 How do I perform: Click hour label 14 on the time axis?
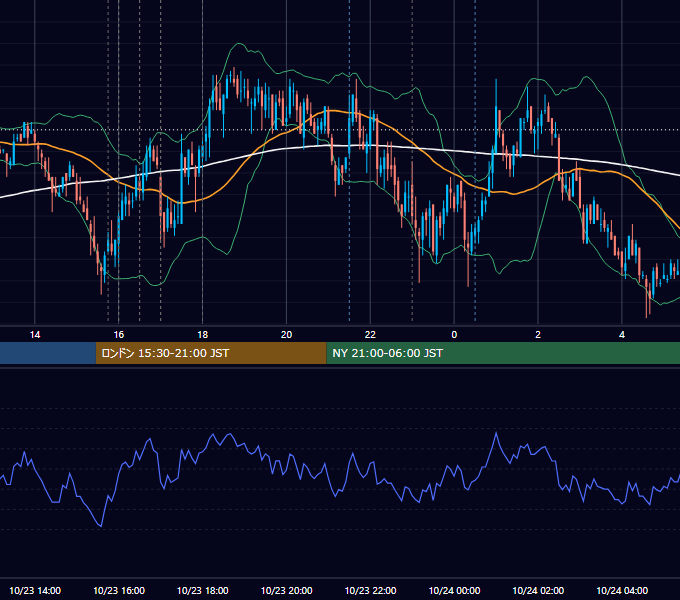pos(35,335)
